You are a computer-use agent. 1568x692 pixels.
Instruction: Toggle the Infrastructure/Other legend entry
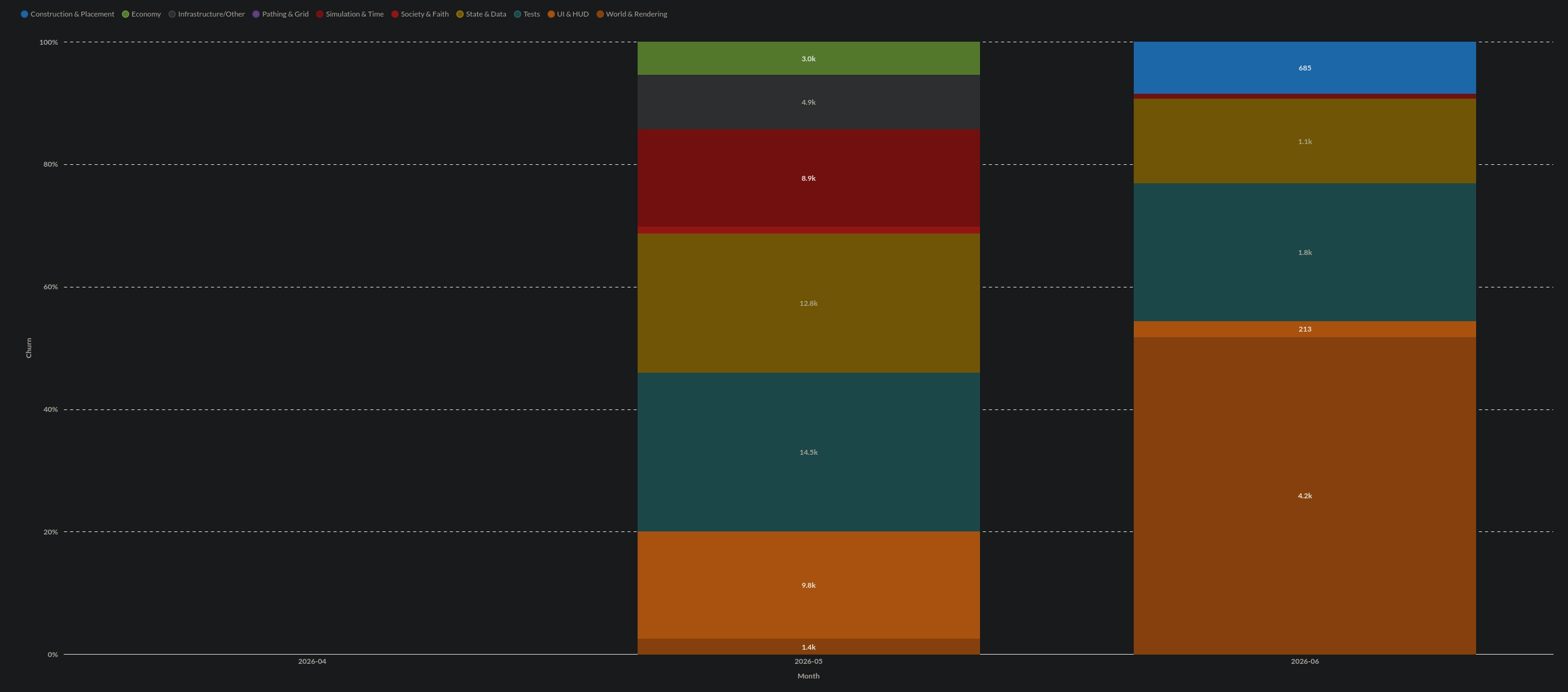coord(206,14)
